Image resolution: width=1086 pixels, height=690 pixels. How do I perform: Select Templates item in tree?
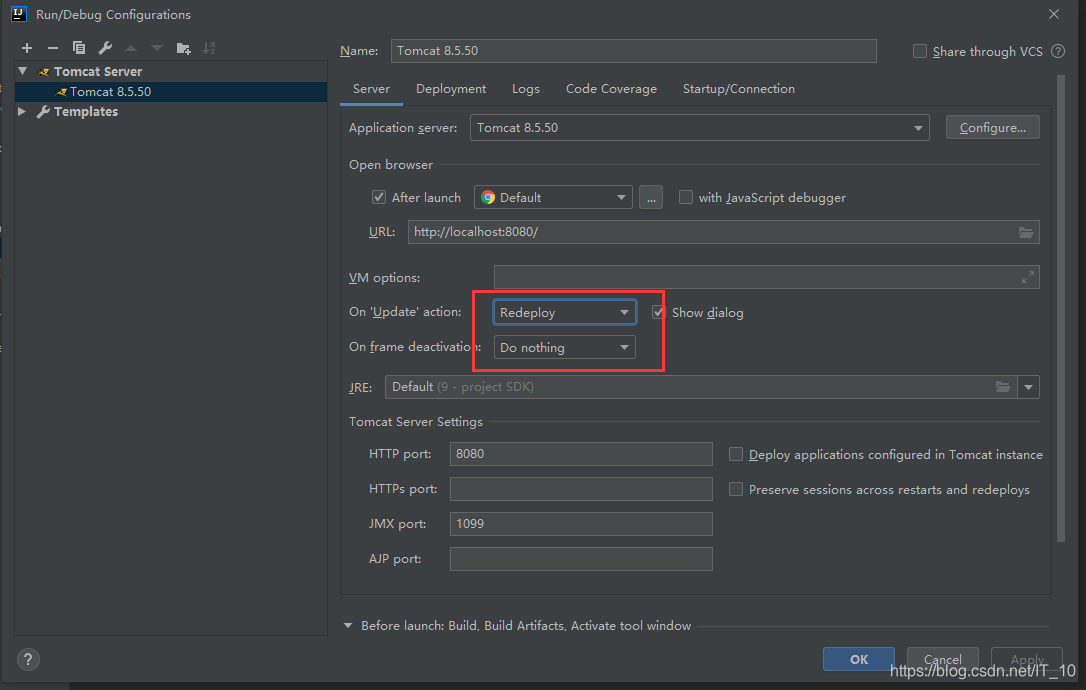point(86,112)
